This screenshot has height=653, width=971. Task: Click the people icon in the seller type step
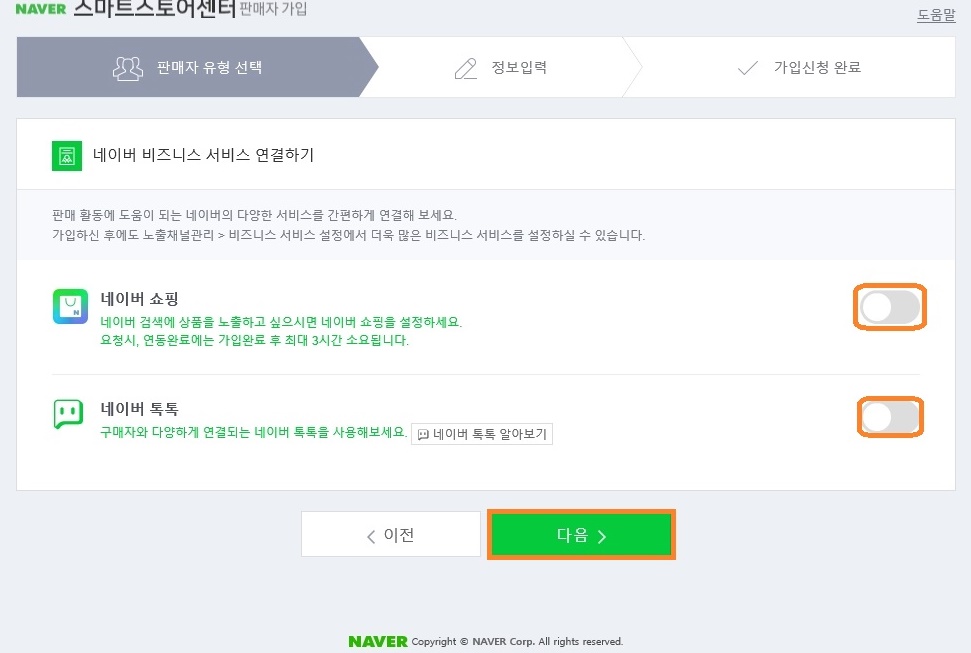[x=128, y=68]
